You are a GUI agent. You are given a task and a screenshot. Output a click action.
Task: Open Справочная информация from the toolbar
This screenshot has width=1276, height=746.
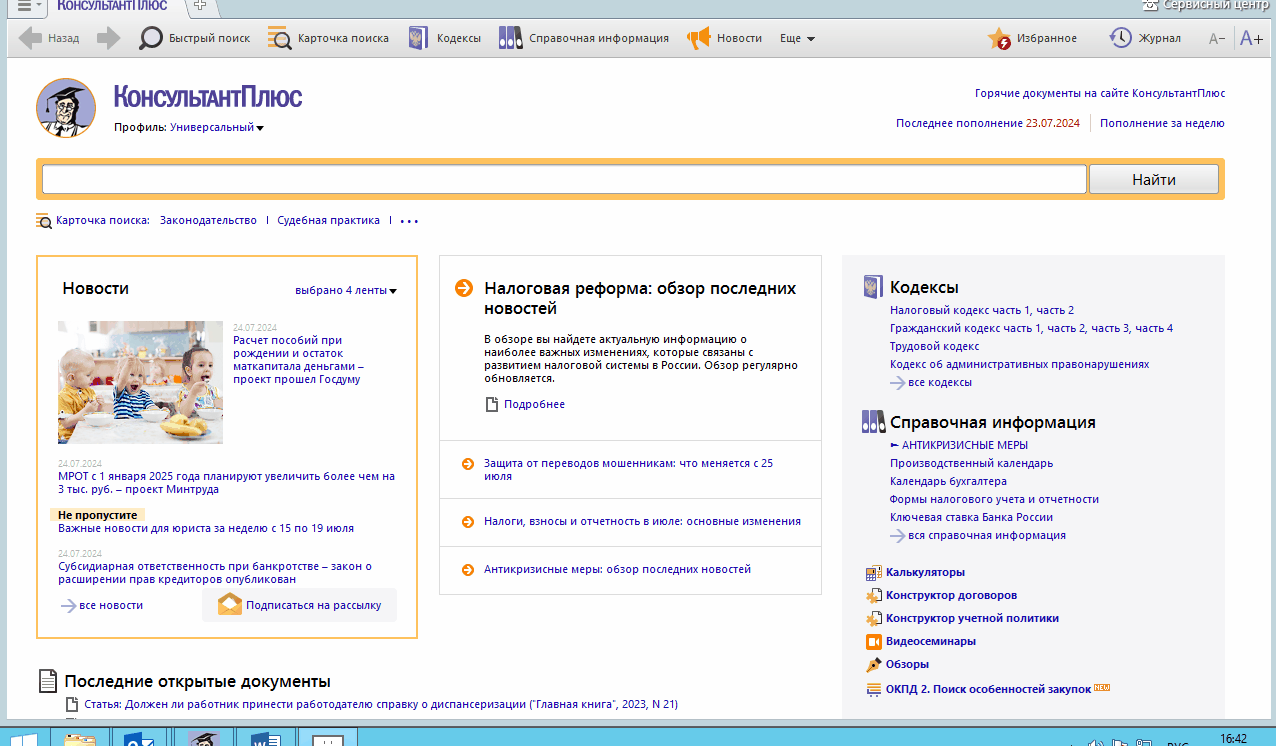[584, 39]
